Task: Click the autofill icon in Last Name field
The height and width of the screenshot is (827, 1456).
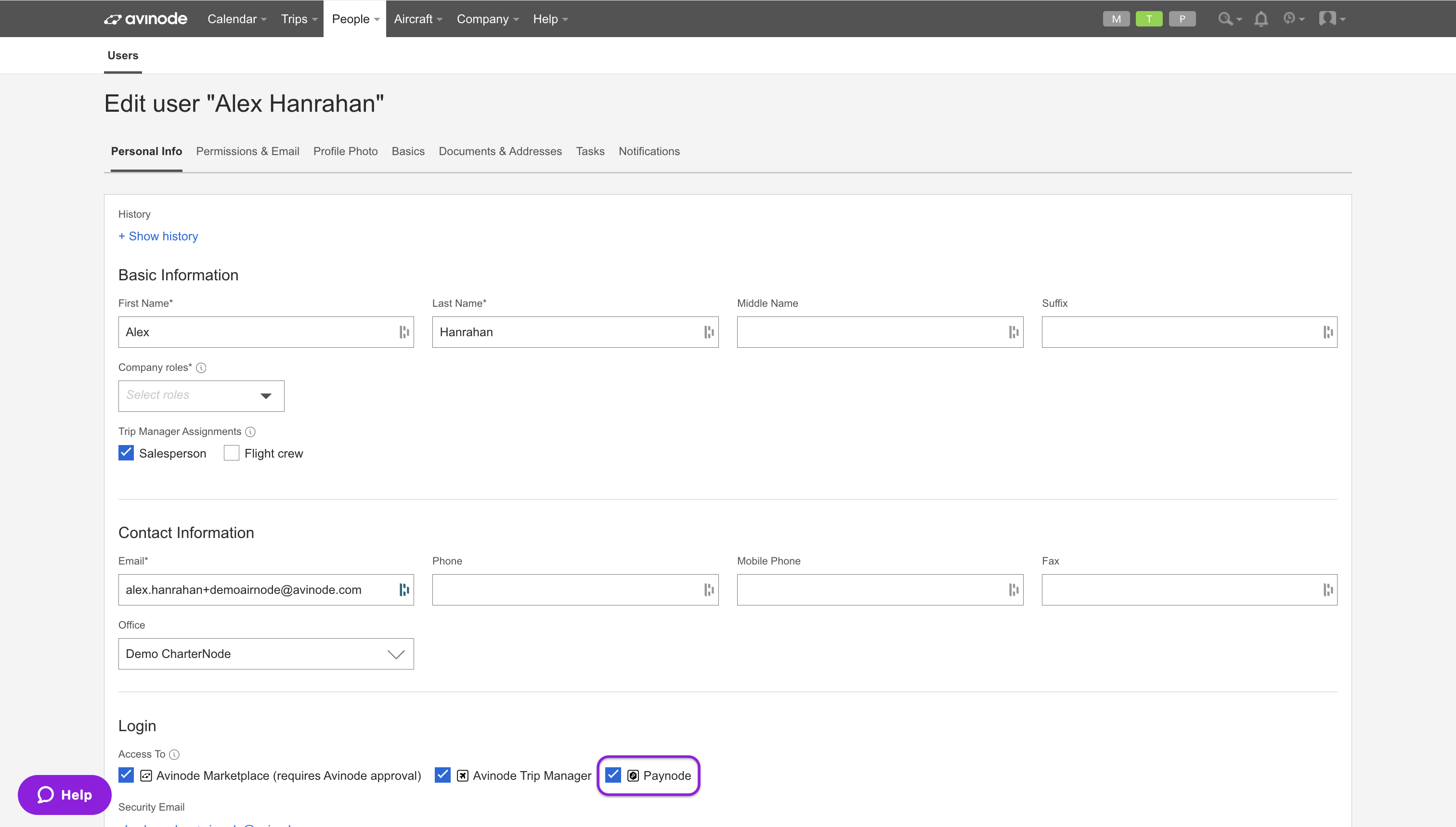Action: click(709, 332)
